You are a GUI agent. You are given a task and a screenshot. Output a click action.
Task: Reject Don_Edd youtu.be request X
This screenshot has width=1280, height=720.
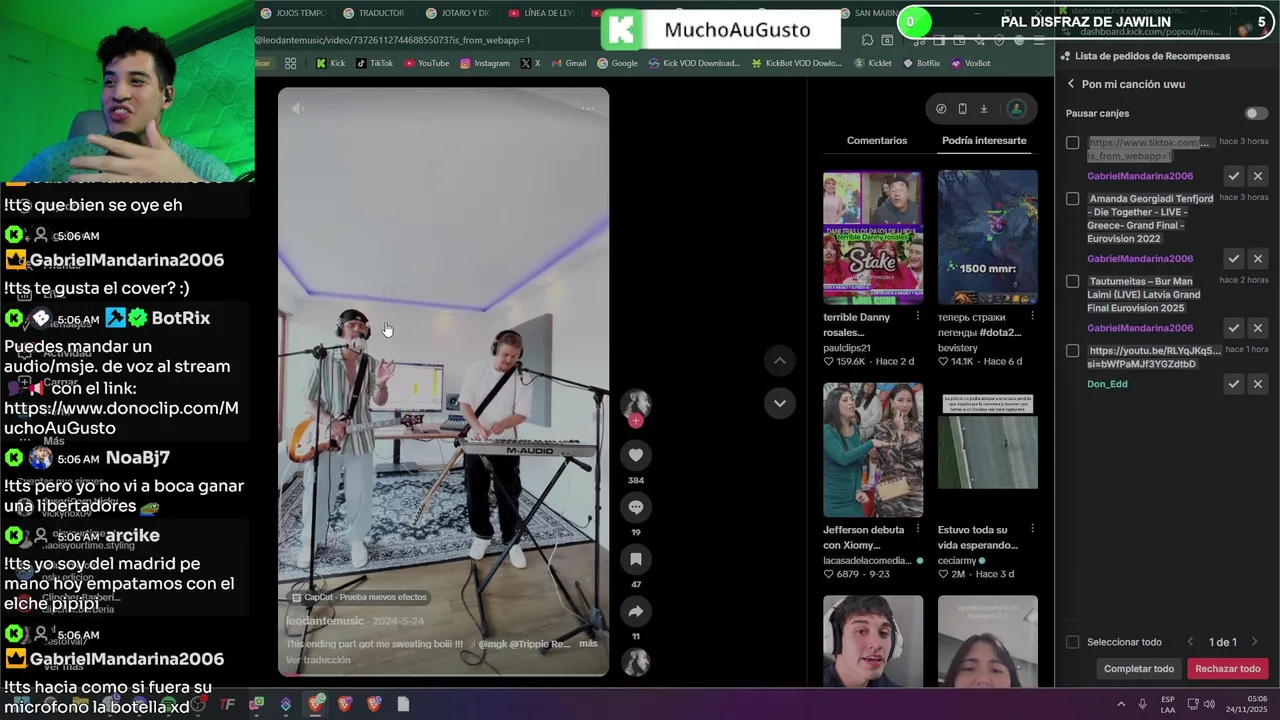tap(1258, 384)
